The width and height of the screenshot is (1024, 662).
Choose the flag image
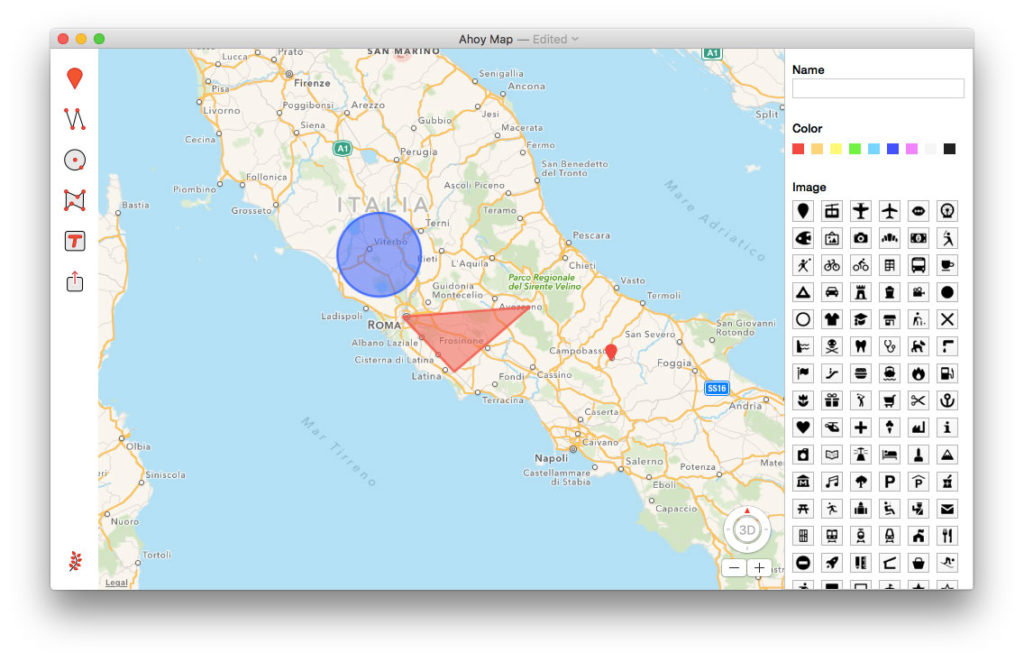click(x=803, y=373)
